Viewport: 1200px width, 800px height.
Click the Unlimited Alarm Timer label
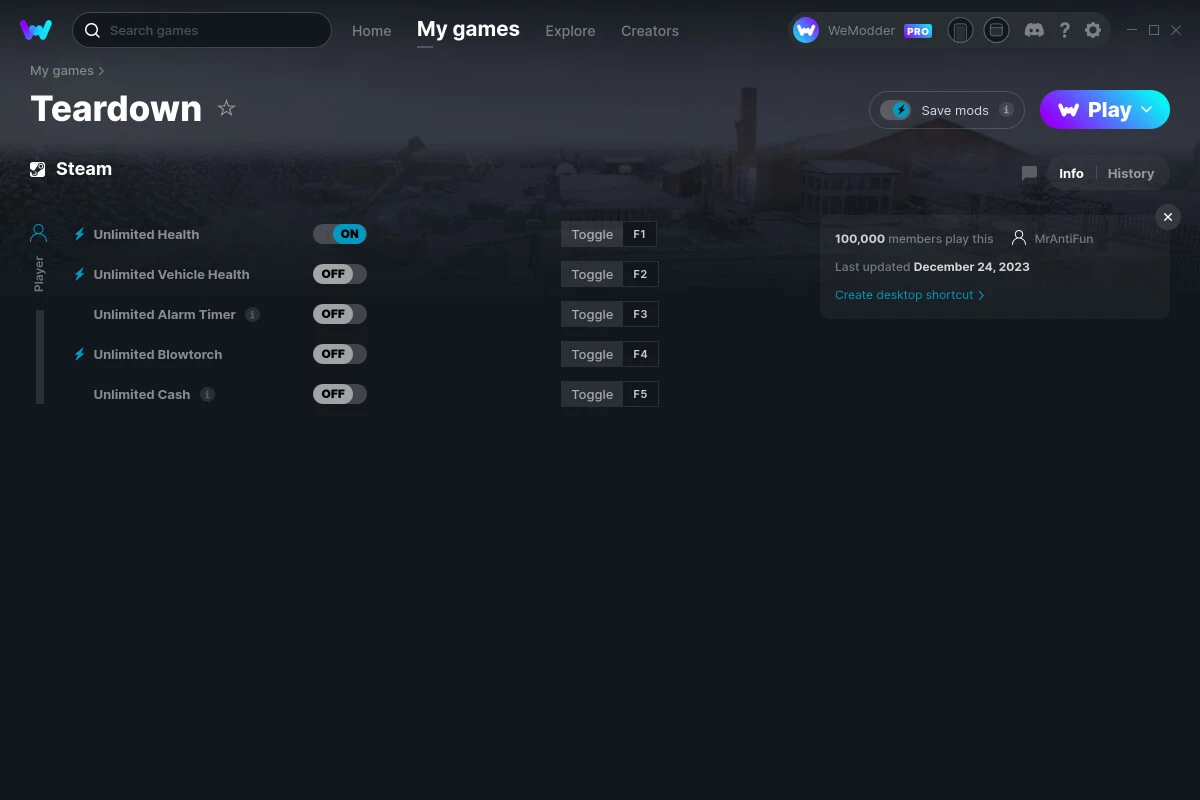(165, 314)
